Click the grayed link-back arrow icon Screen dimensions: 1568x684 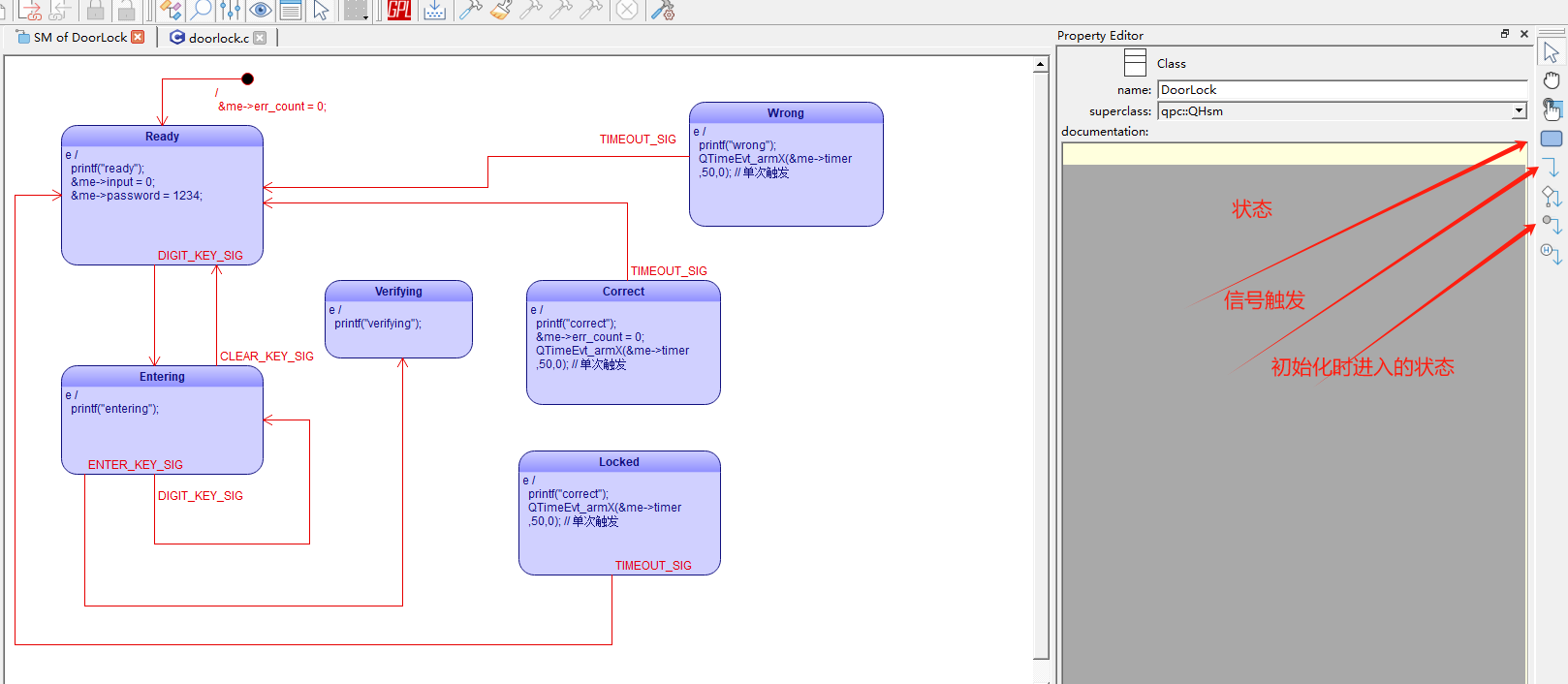coord(60,11)
